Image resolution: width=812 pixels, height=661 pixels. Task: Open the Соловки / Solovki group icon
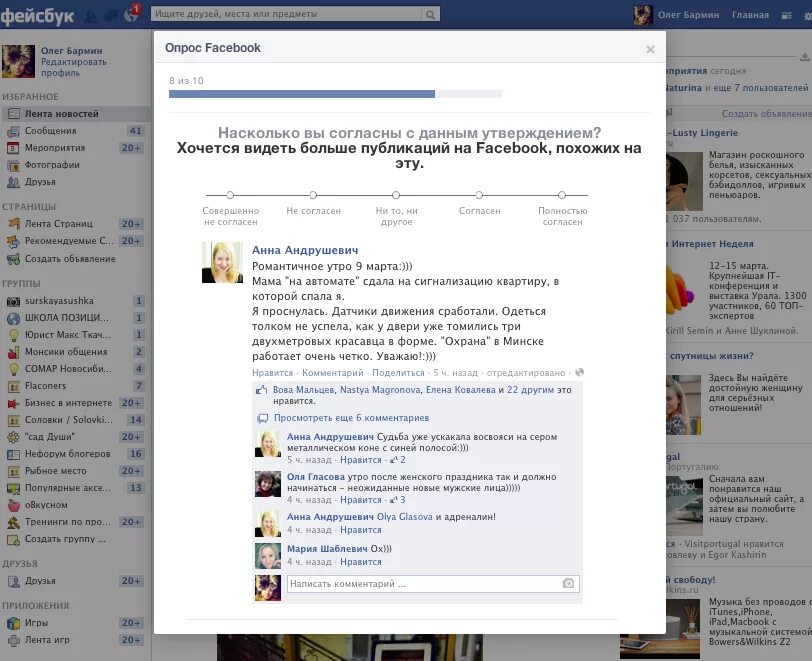[x=13, y=420]
